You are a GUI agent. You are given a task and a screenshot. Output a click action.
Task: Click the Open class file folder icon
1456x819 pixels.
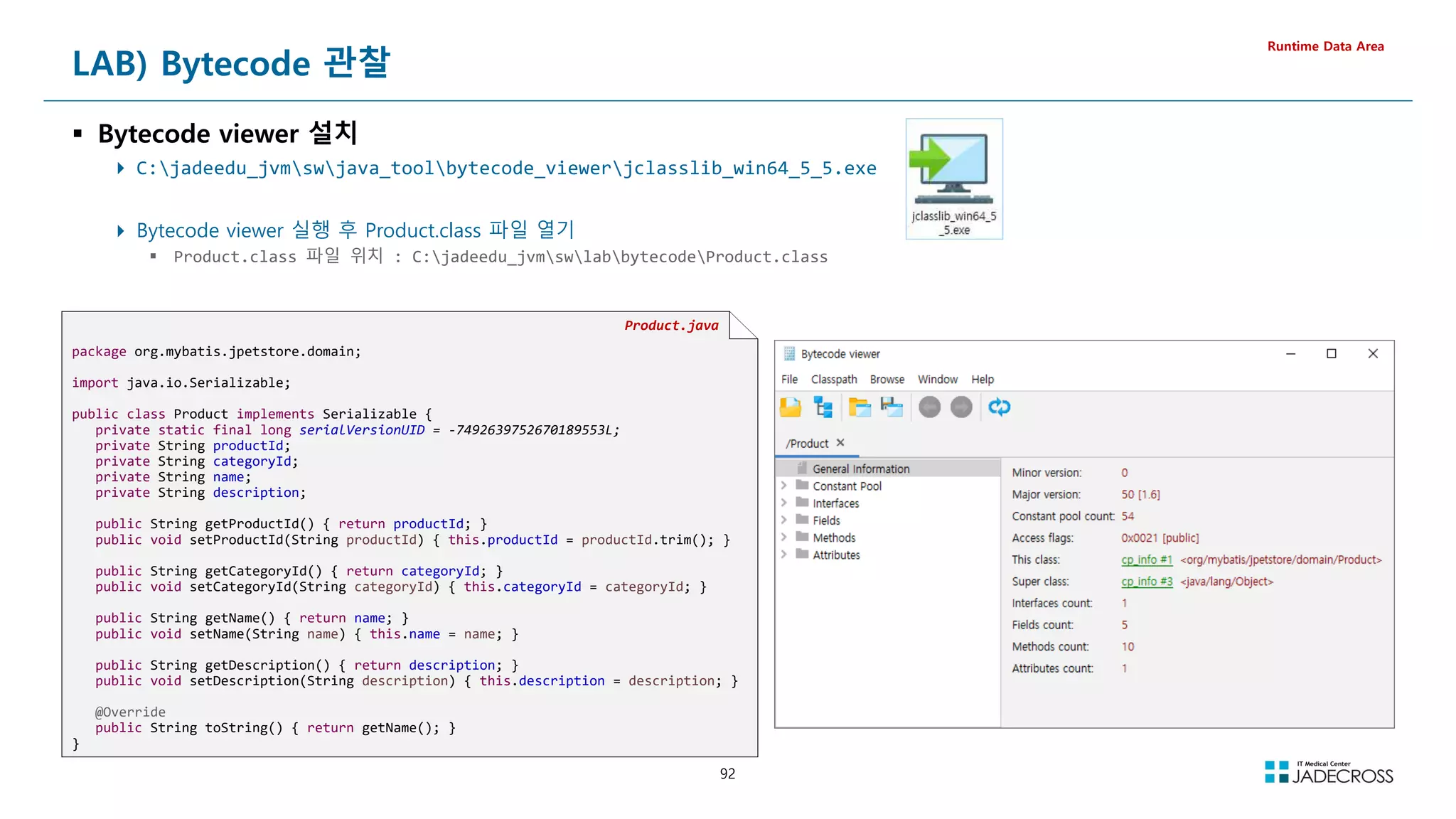[x=790, y=407]
